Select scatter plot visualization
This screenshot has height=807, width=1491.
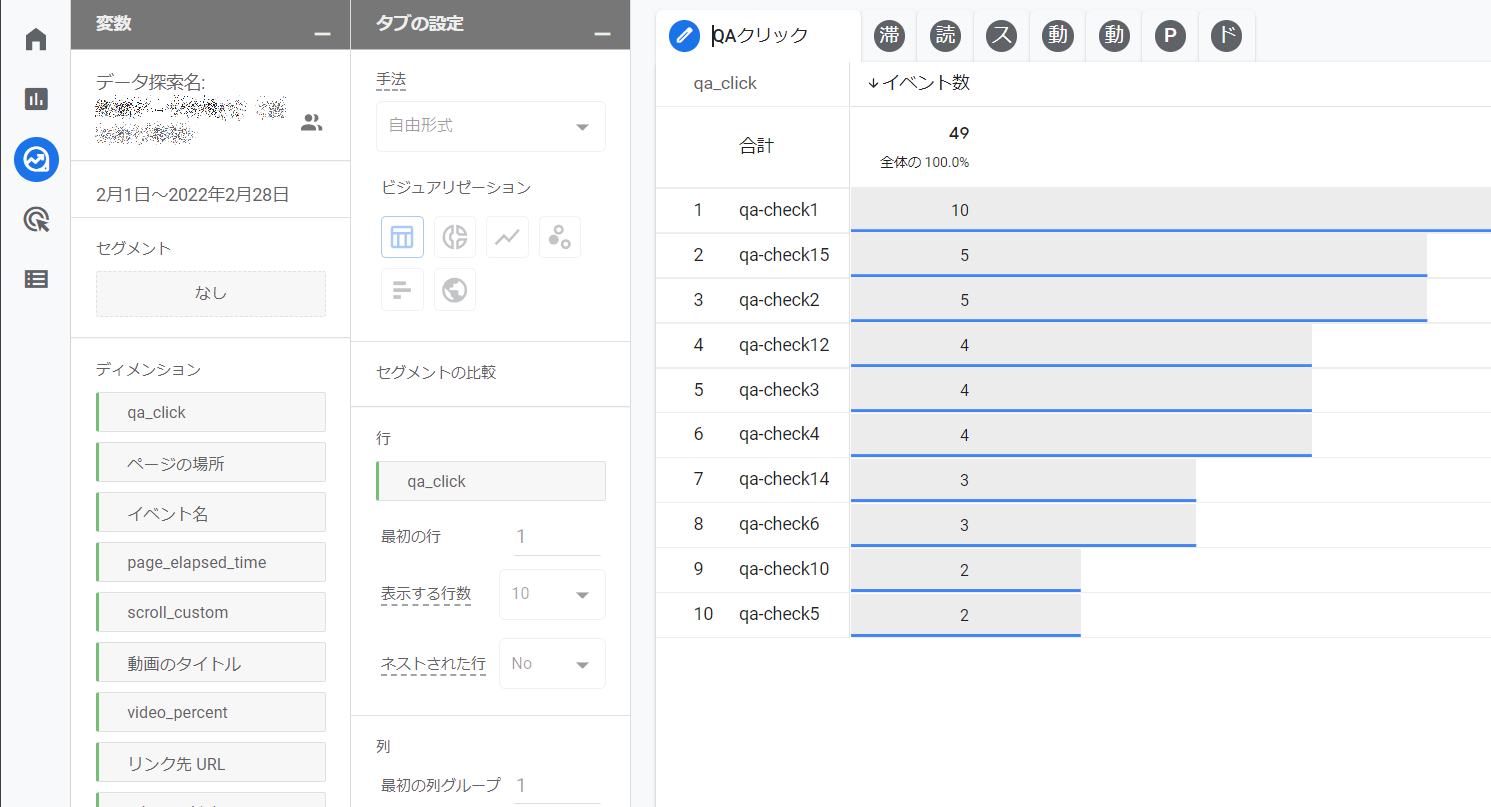click(560, 237)
